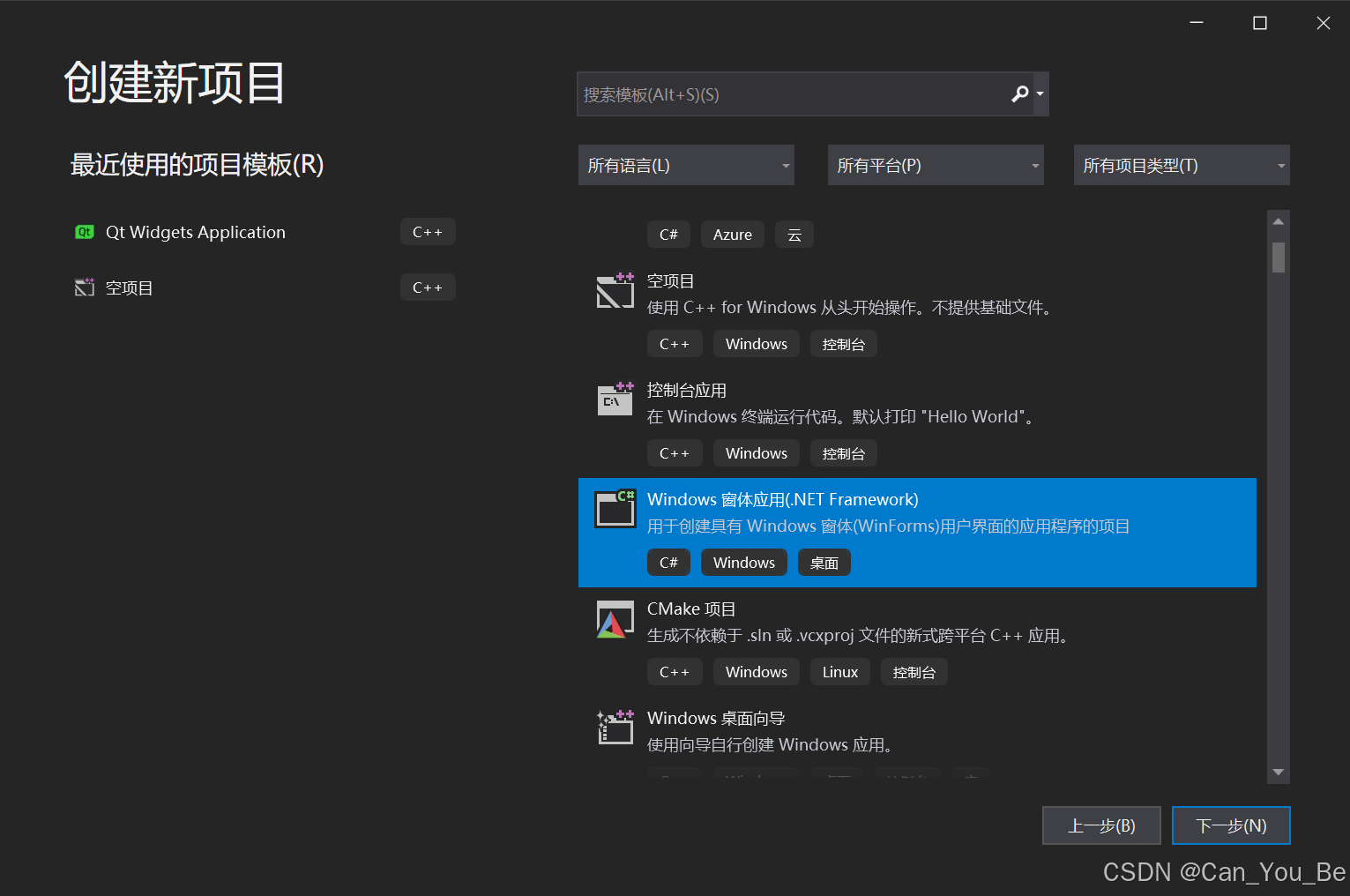
Task: Click the 上一步(B) button
Action: click(1101, 825)
